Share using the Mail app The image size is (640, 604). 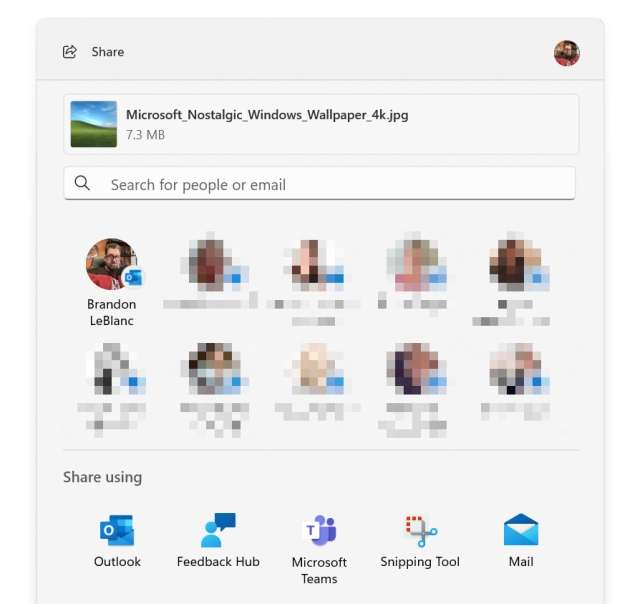(x=521, y=540)
